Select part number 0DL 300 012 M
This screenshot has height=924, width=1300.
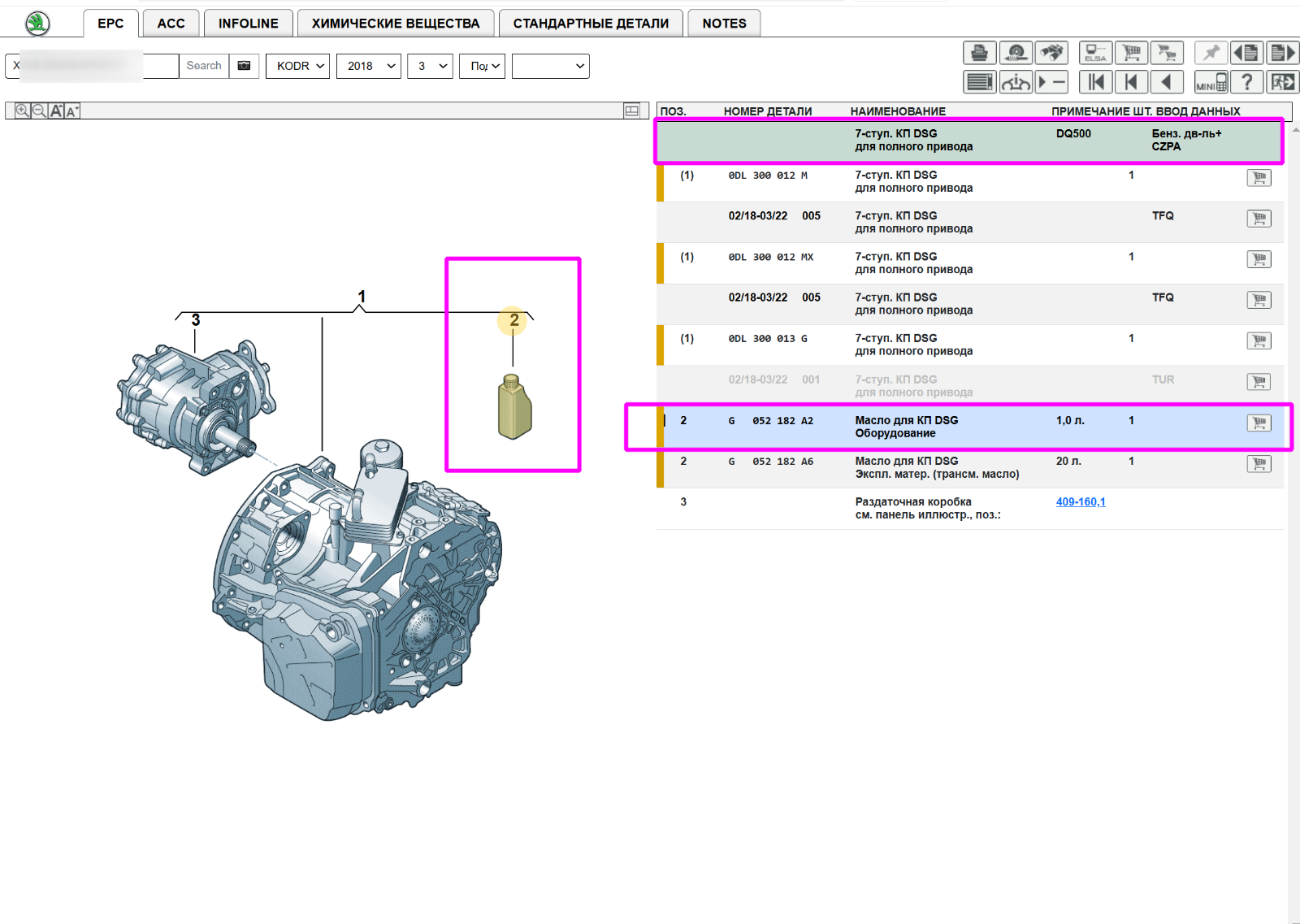[768, 176]
